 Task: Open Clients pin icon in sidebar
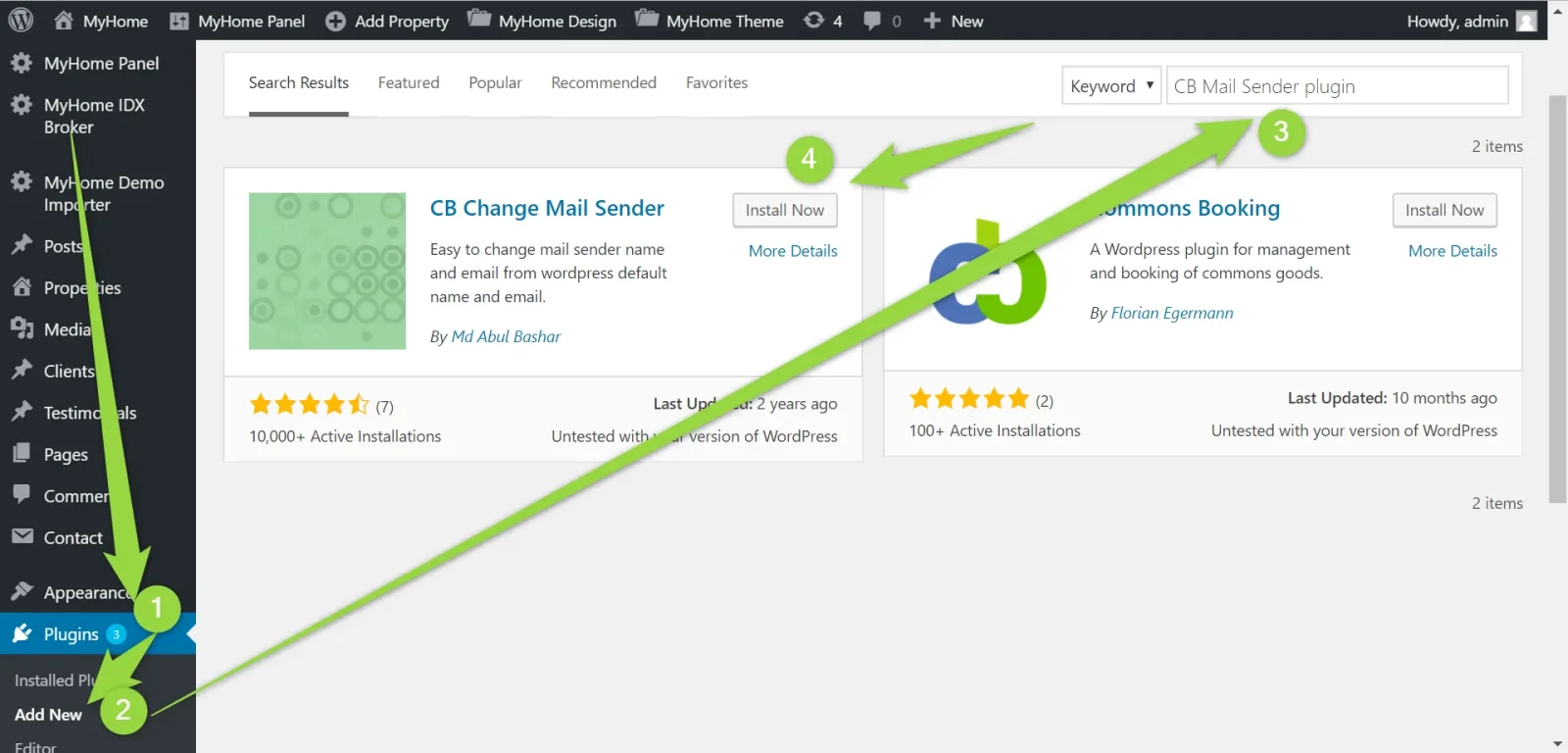pos(22,370)
